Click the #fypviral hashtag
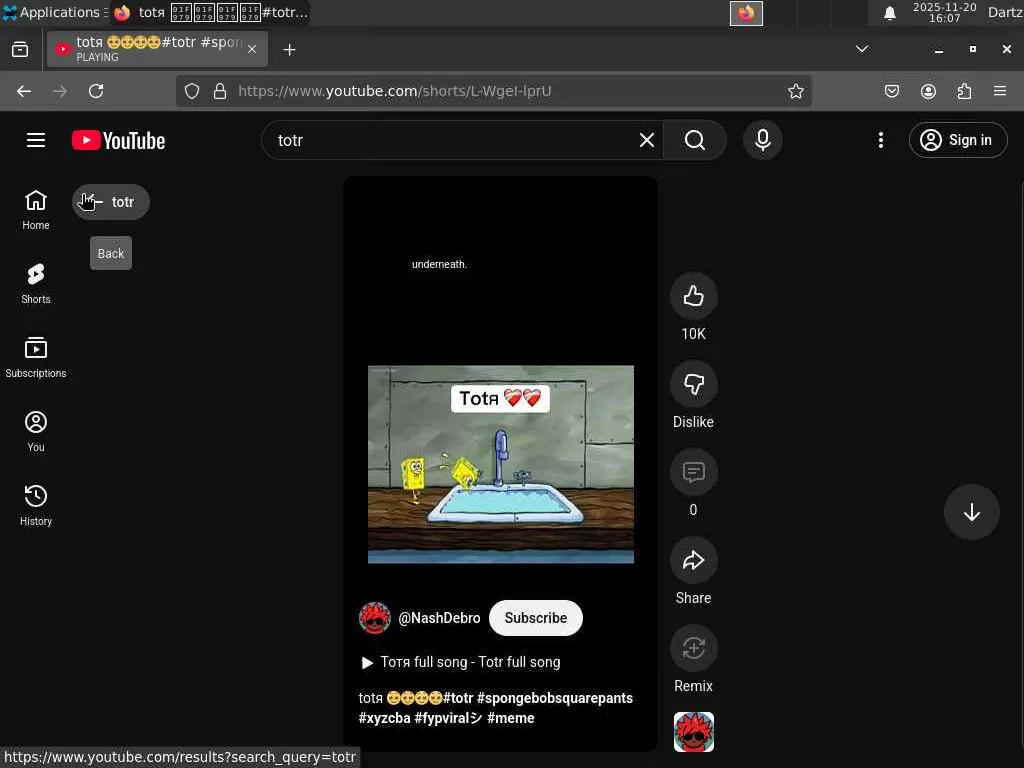This screenshot has width=1024, height=768. click(x=448, y=718)
